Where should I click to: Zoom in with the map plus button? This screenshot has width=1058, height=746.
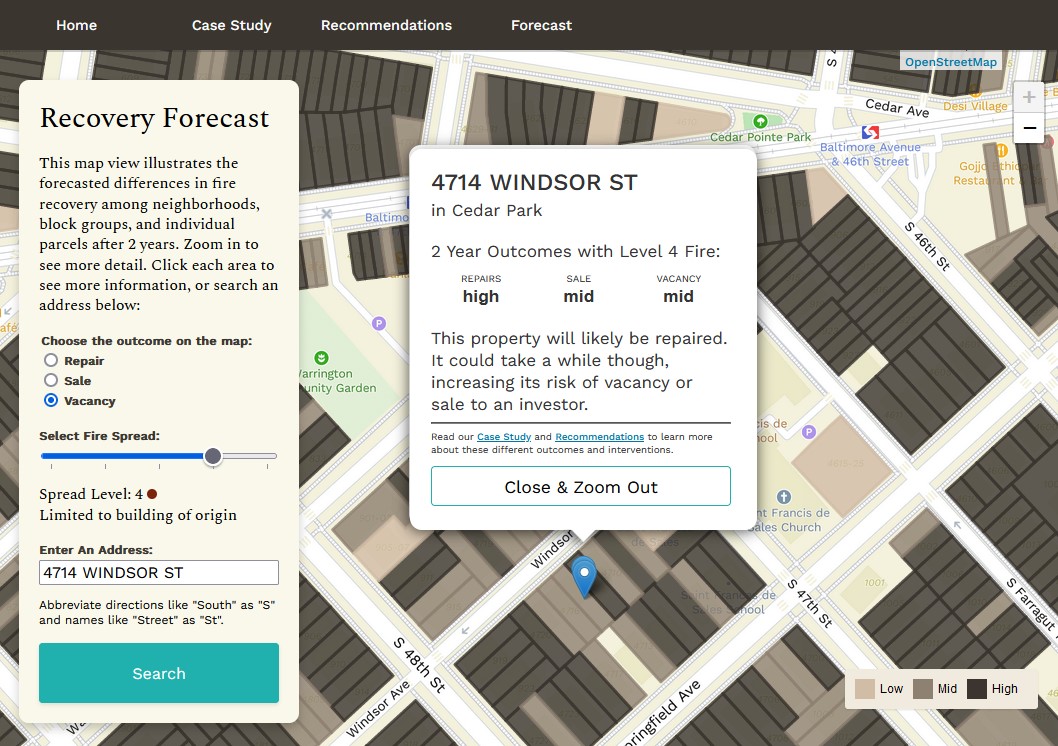tap(1028, 97)
